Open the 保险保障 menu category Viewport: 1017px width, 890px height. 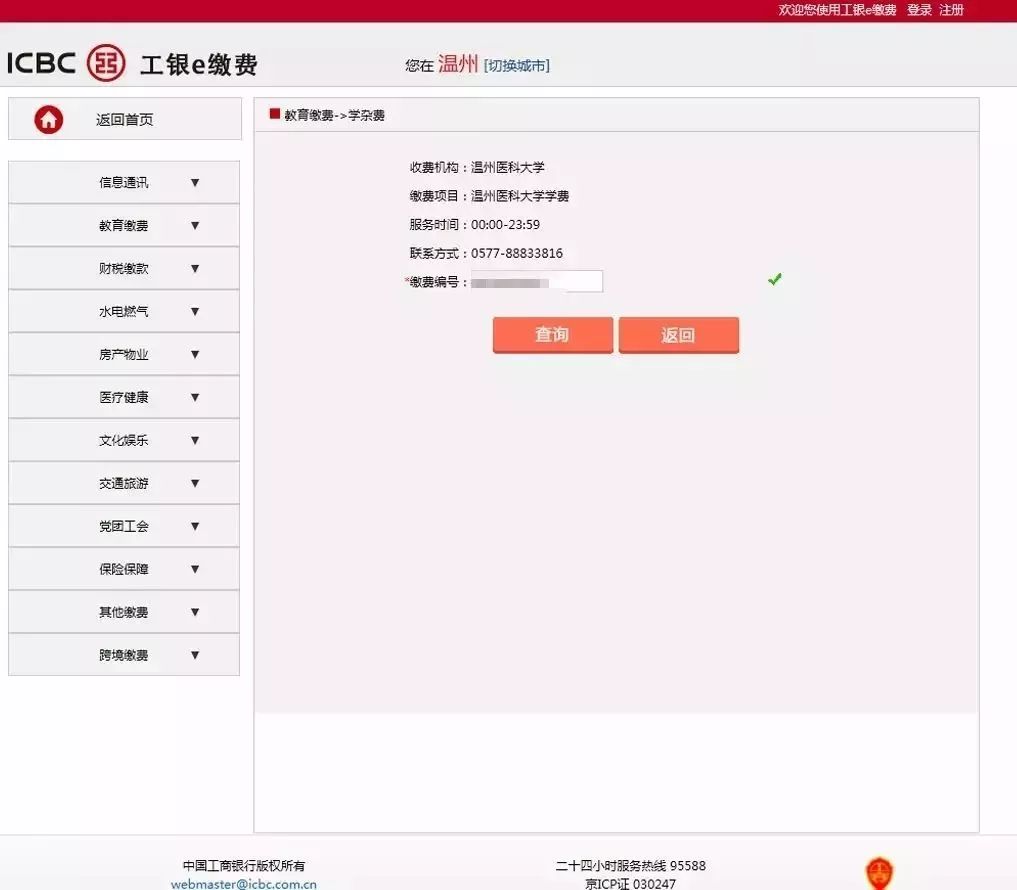pyautogui.click(x=124, y=569)
